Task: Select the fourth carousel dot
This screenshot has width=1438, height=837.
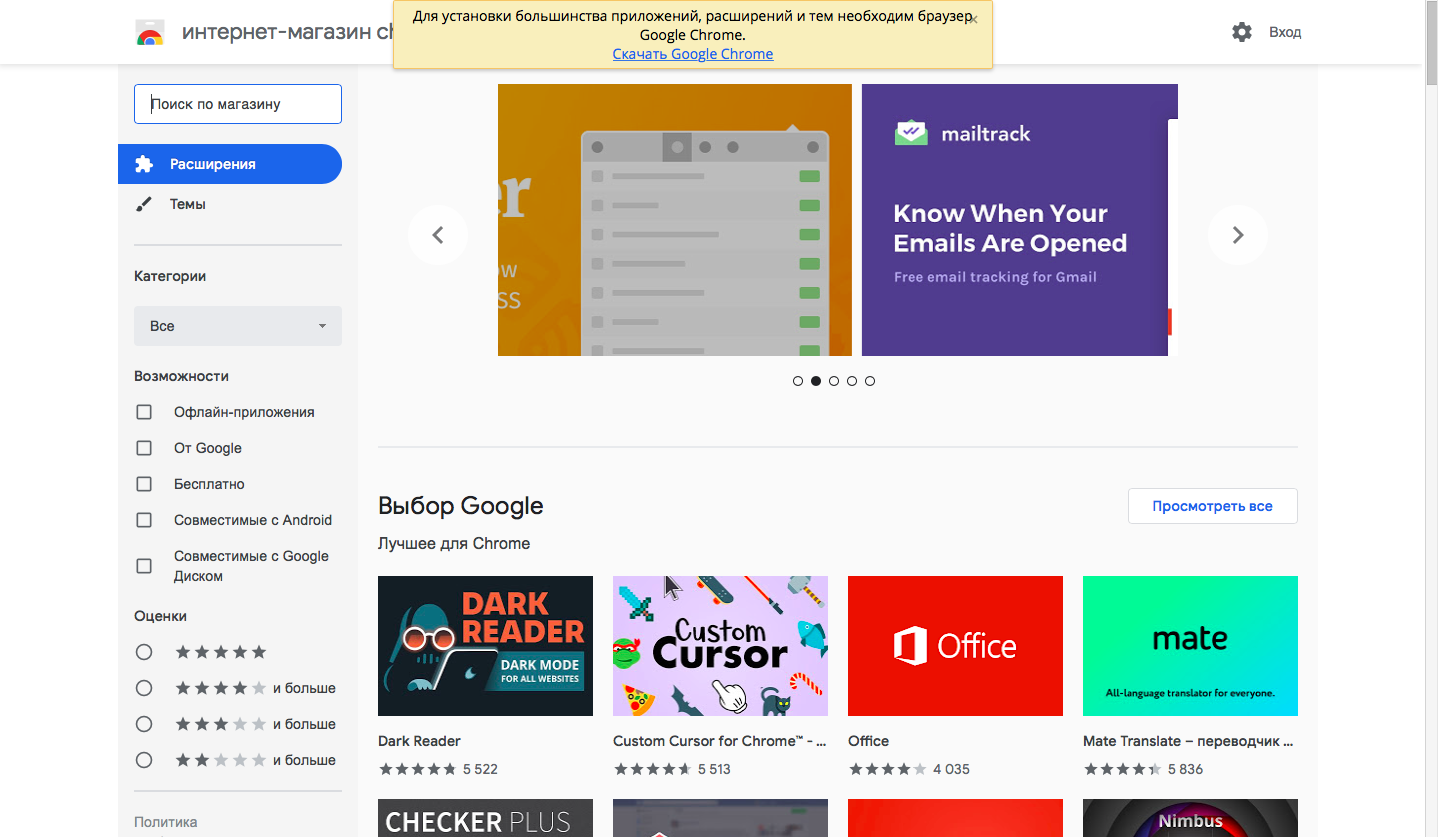Action: pos(852,381)
